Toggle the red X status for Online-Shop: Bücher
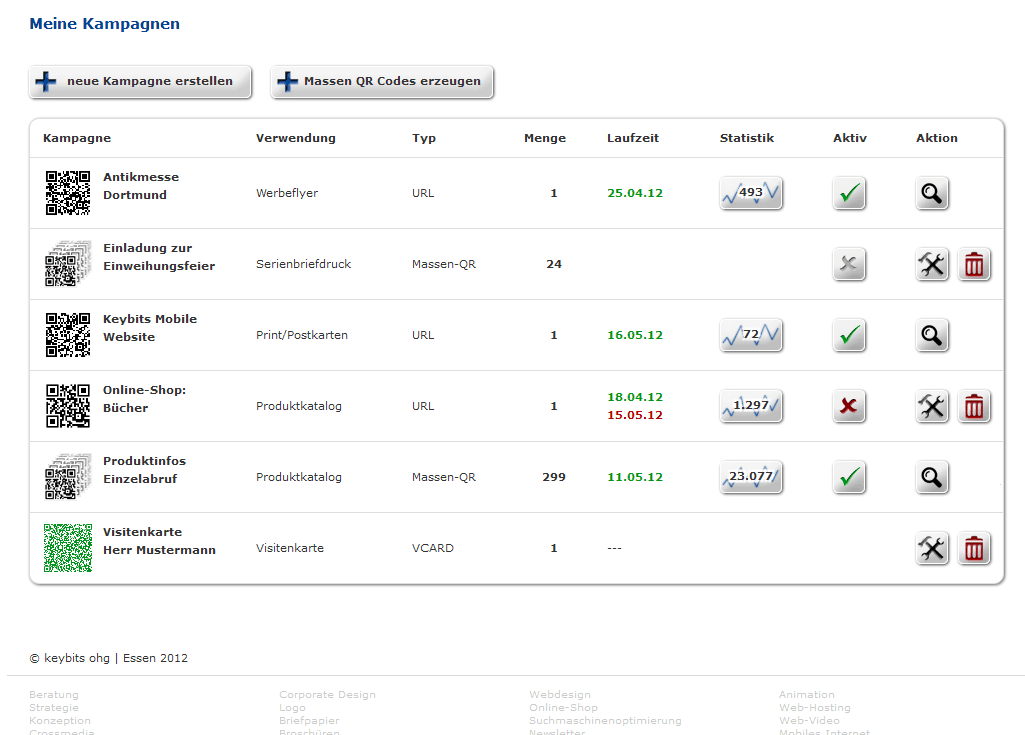 (850, 407)
